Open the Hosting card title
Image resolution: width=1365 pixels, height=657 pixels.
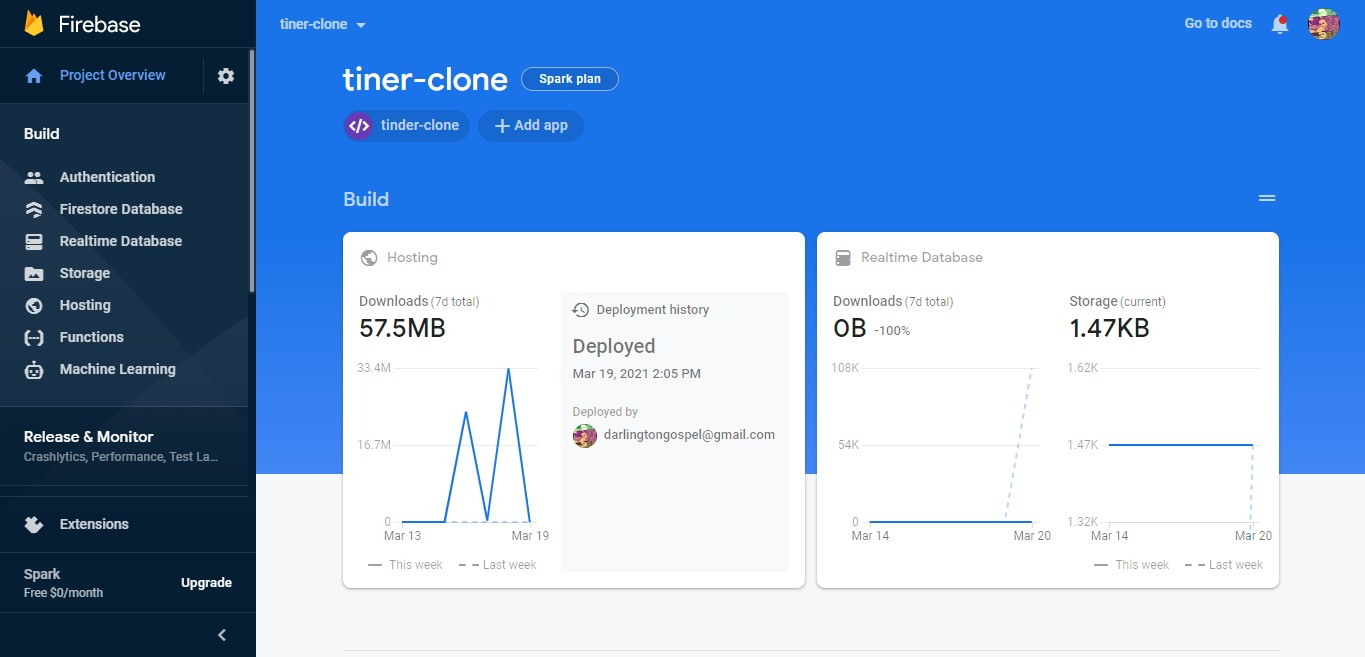tap(412, 258)
